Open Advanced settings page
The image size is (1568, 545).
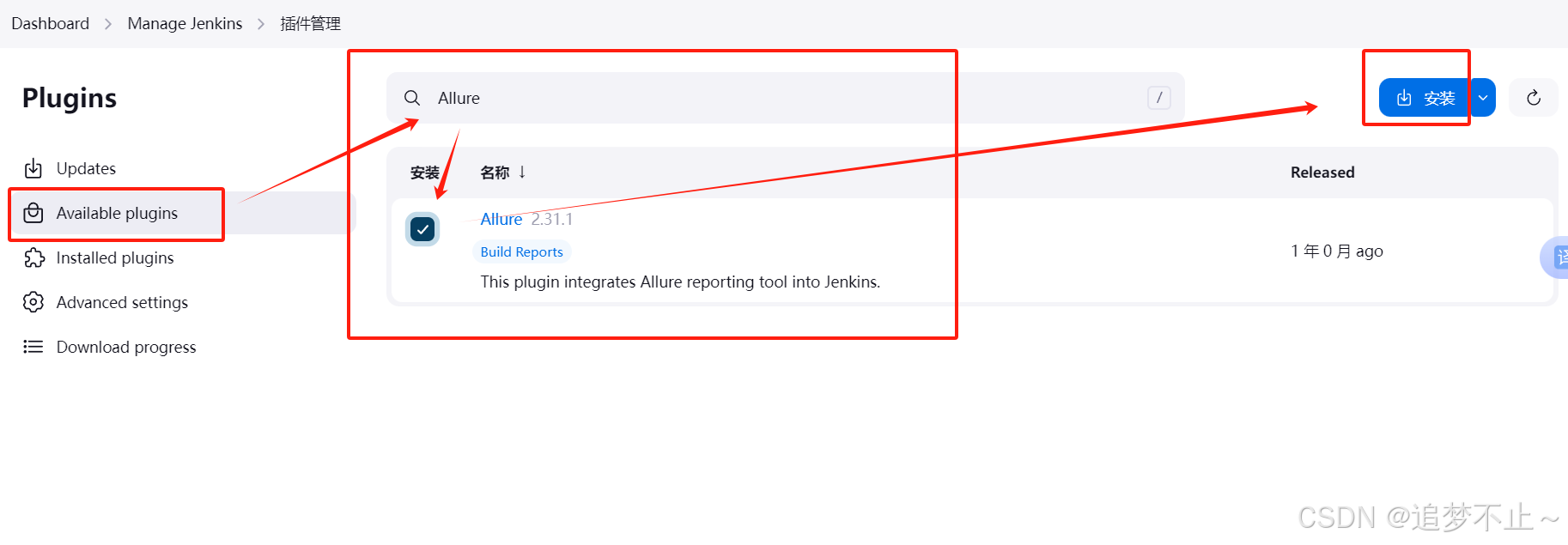(122, 302)
